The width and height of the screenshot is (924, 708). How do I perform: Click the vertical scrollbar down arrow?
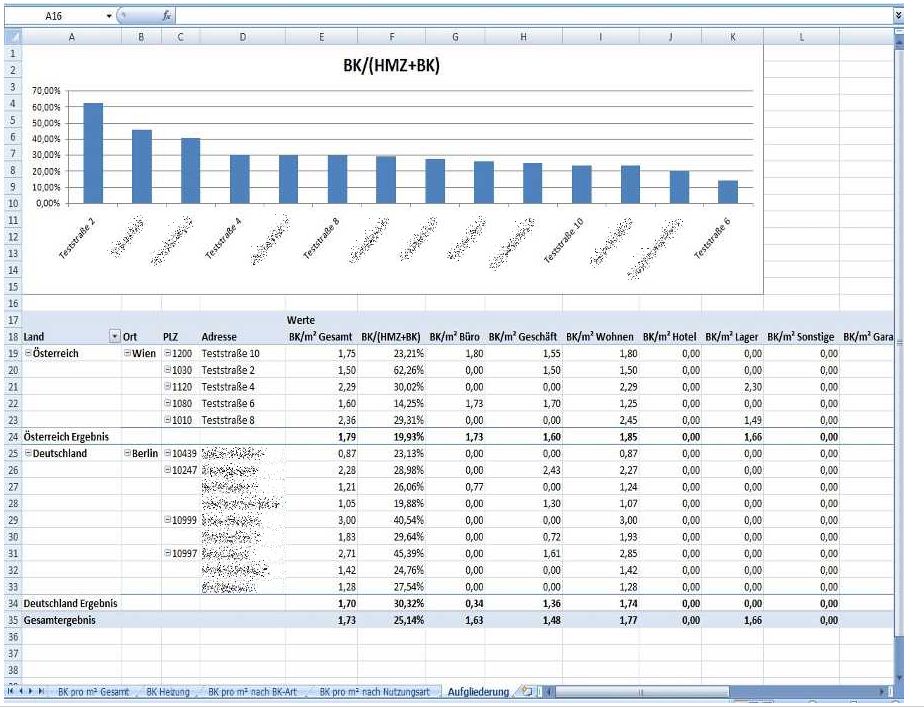899,678
